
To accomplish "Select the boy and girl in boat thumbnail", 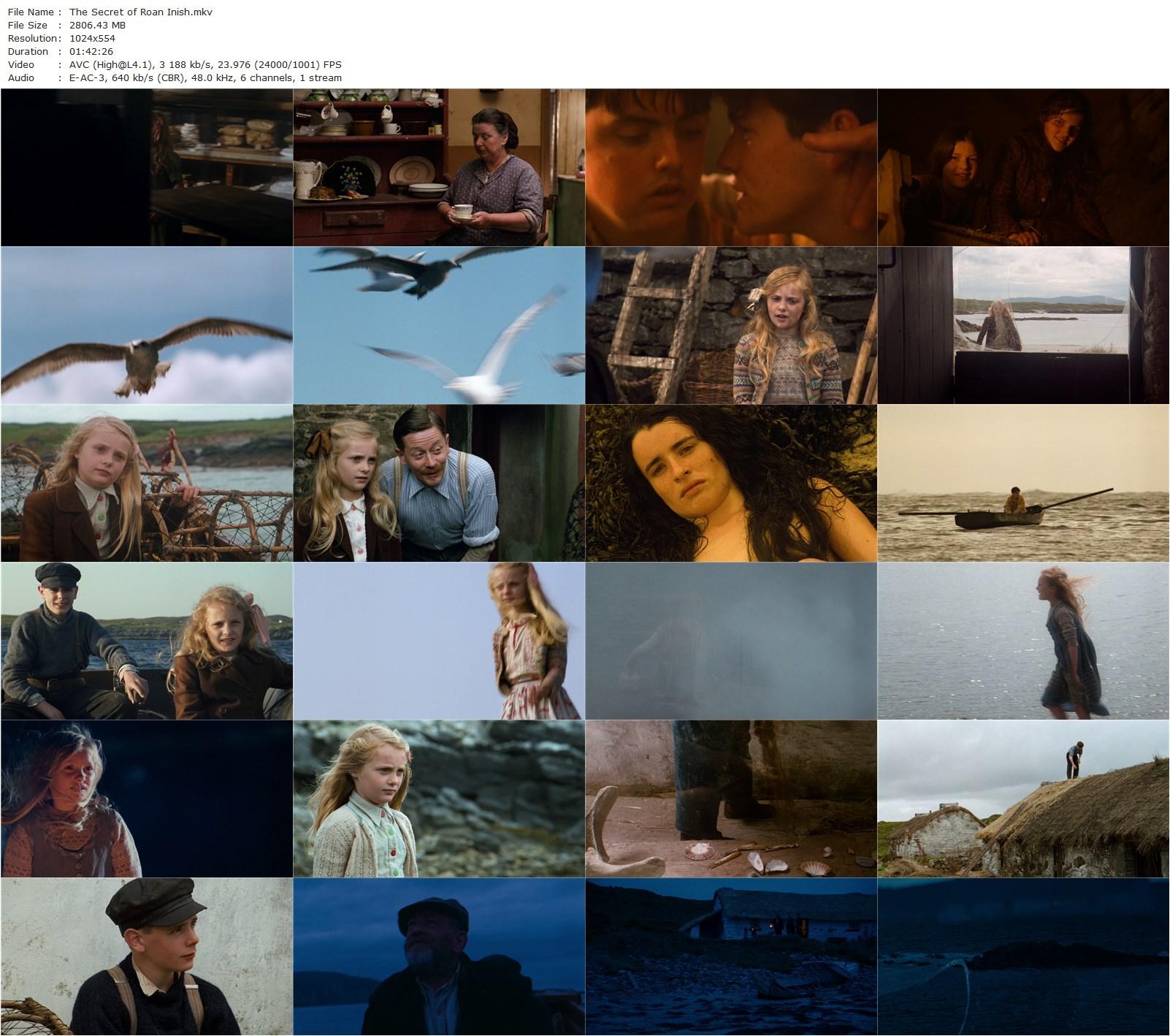I will click(147, 641).
